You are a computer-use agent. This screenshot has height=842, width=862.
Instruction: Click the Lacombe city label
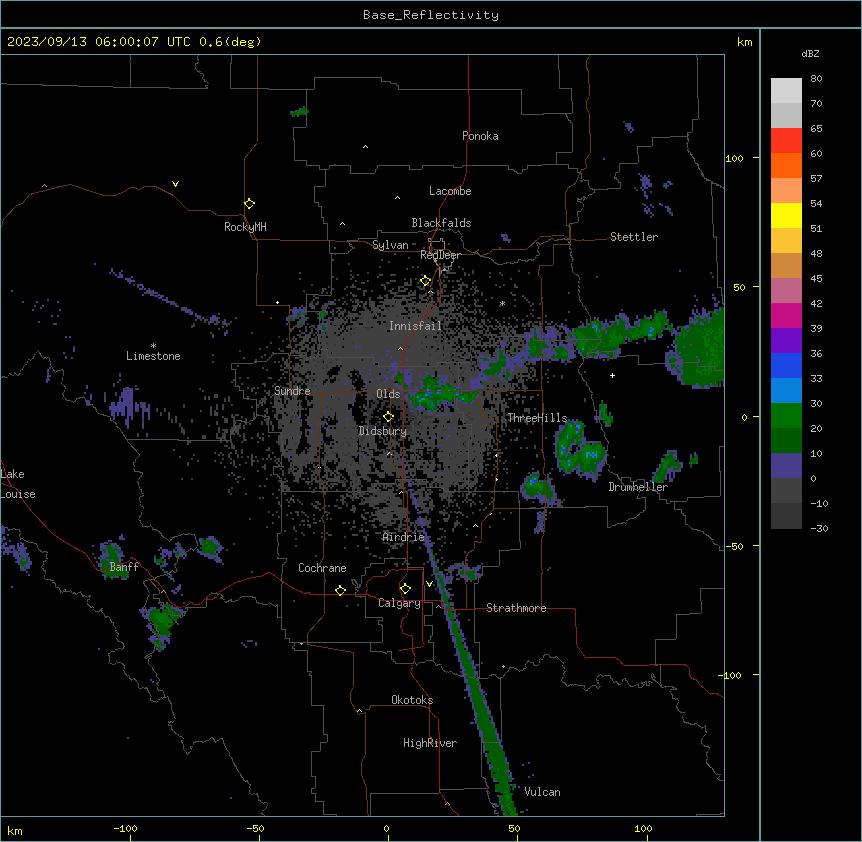pos(450,191)
